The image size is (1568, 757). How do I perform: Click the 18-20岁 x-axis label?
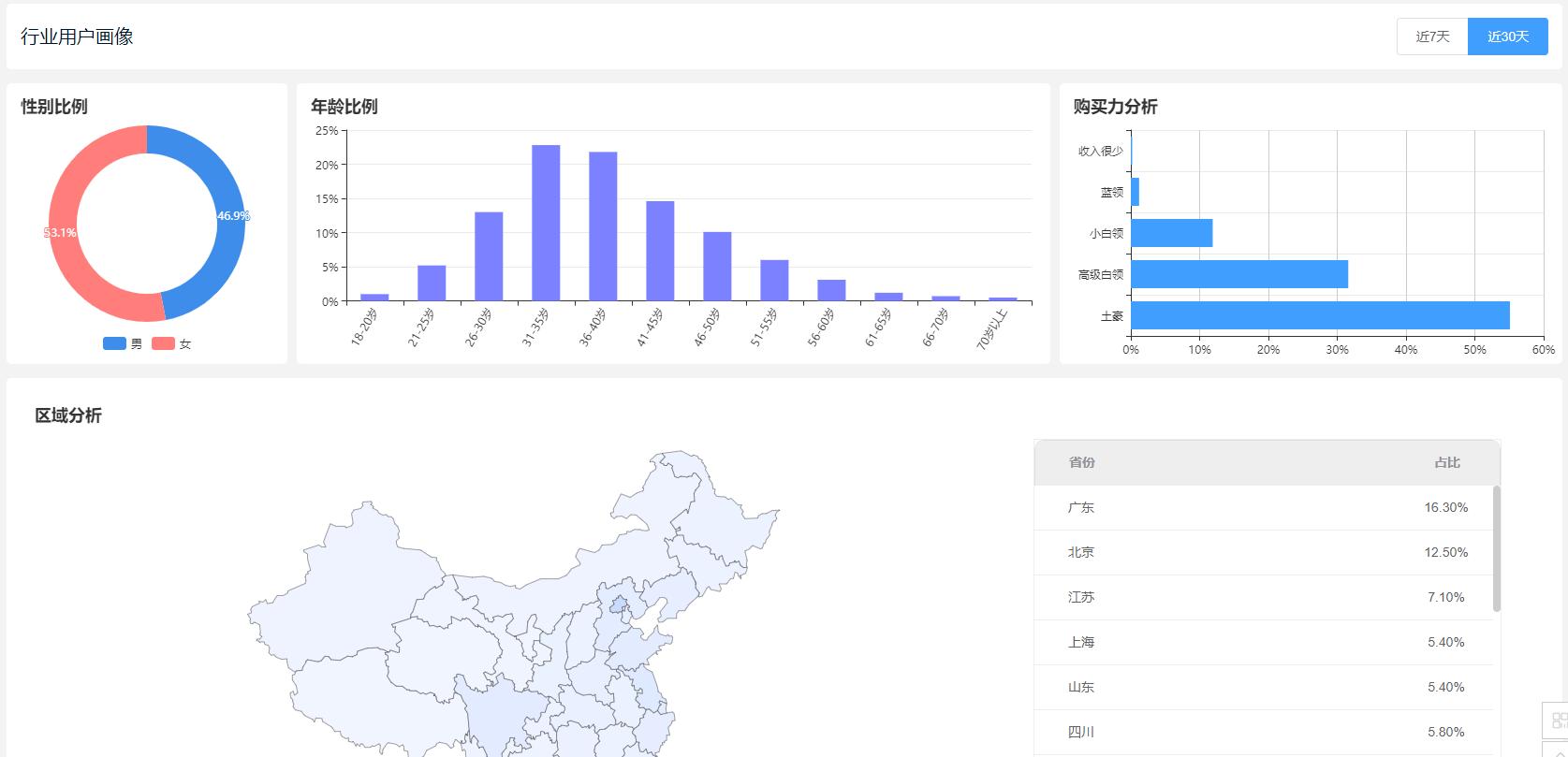(x=365, y=328)
